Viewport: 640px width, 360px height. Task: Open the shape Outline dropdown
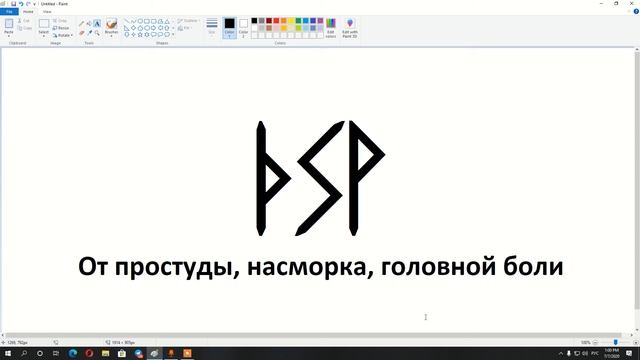(189, 20)
